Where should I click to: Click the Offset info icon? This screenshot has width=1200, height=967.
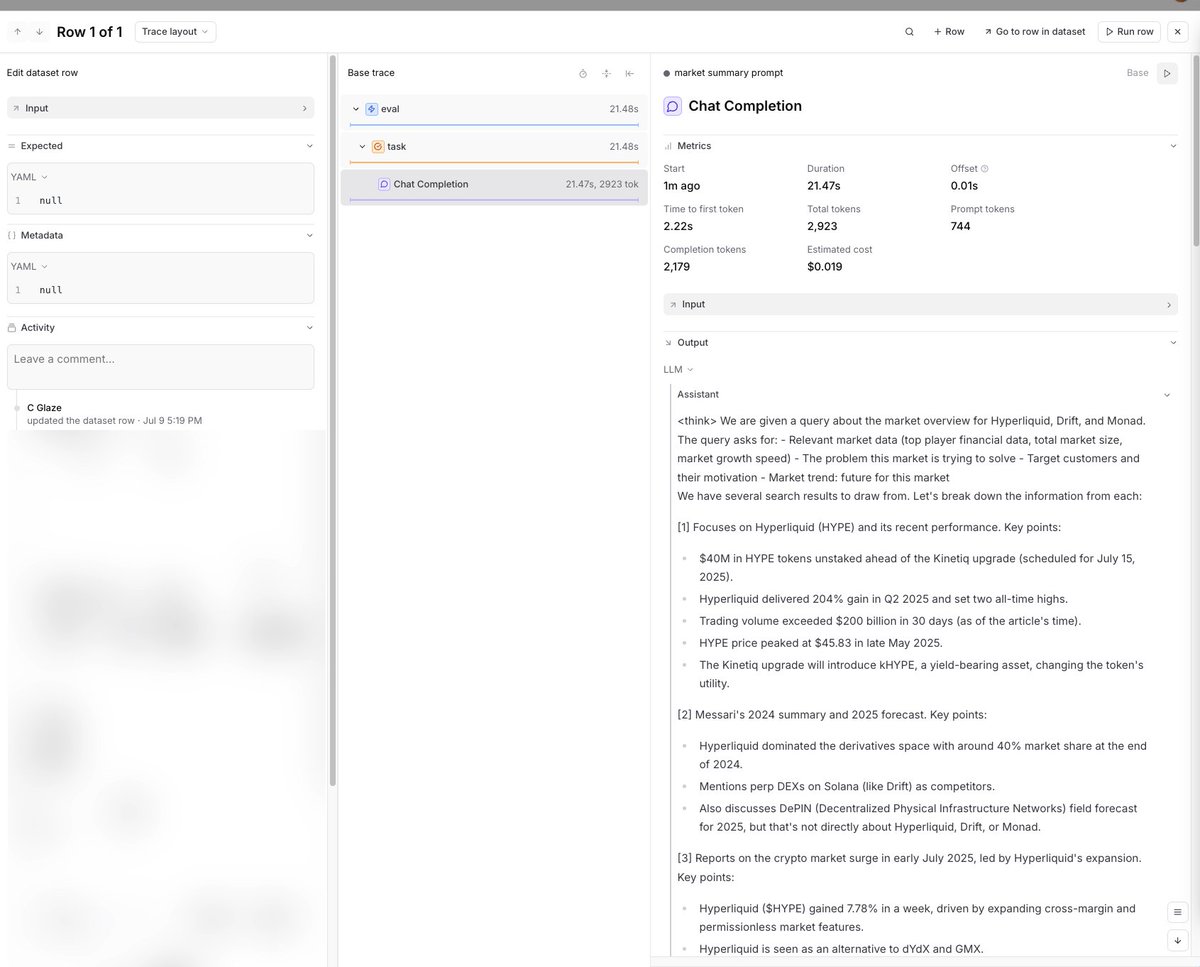click(985, 169)
